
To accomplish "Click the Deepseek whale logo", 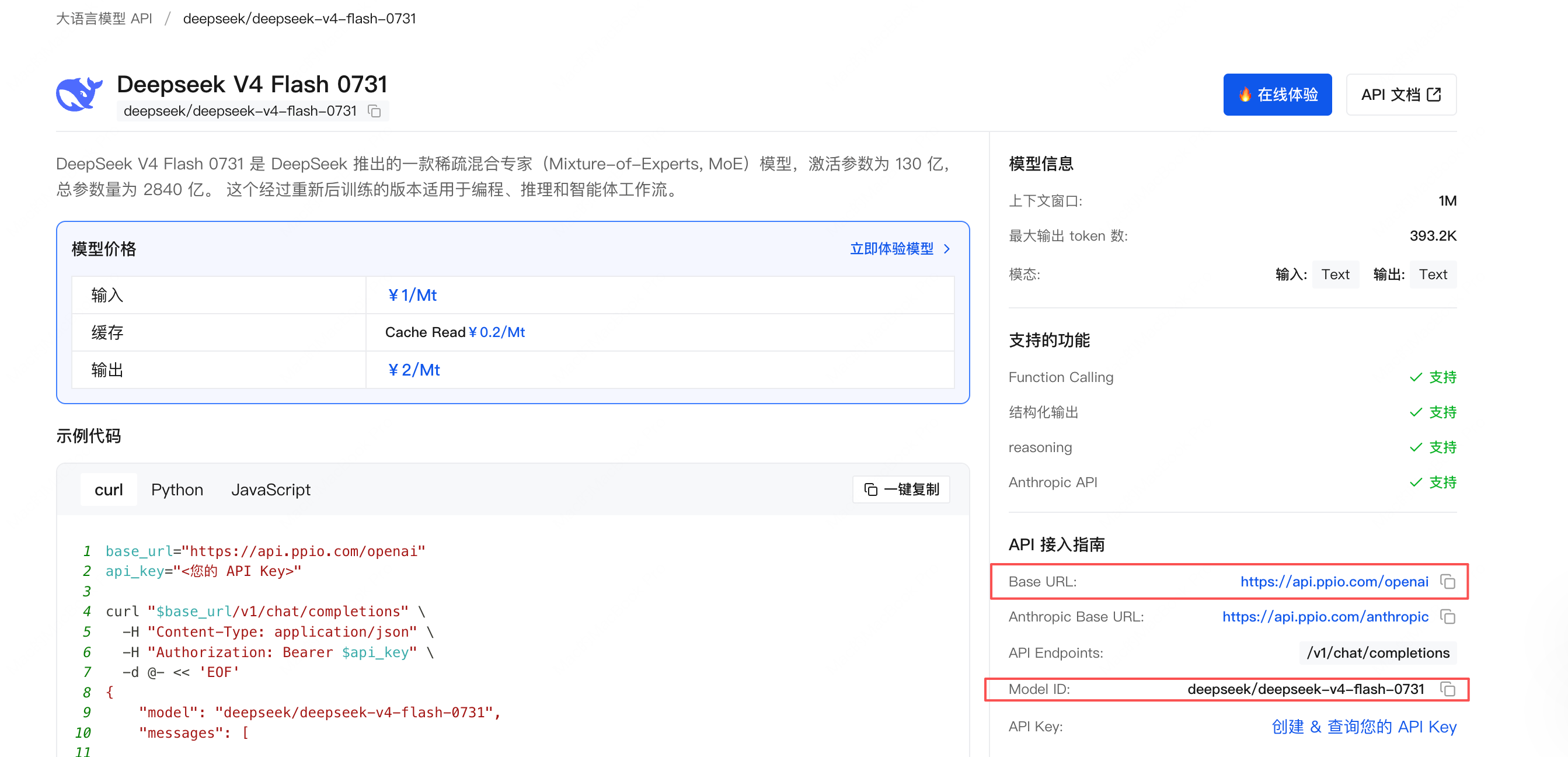I will coord(79,95).
